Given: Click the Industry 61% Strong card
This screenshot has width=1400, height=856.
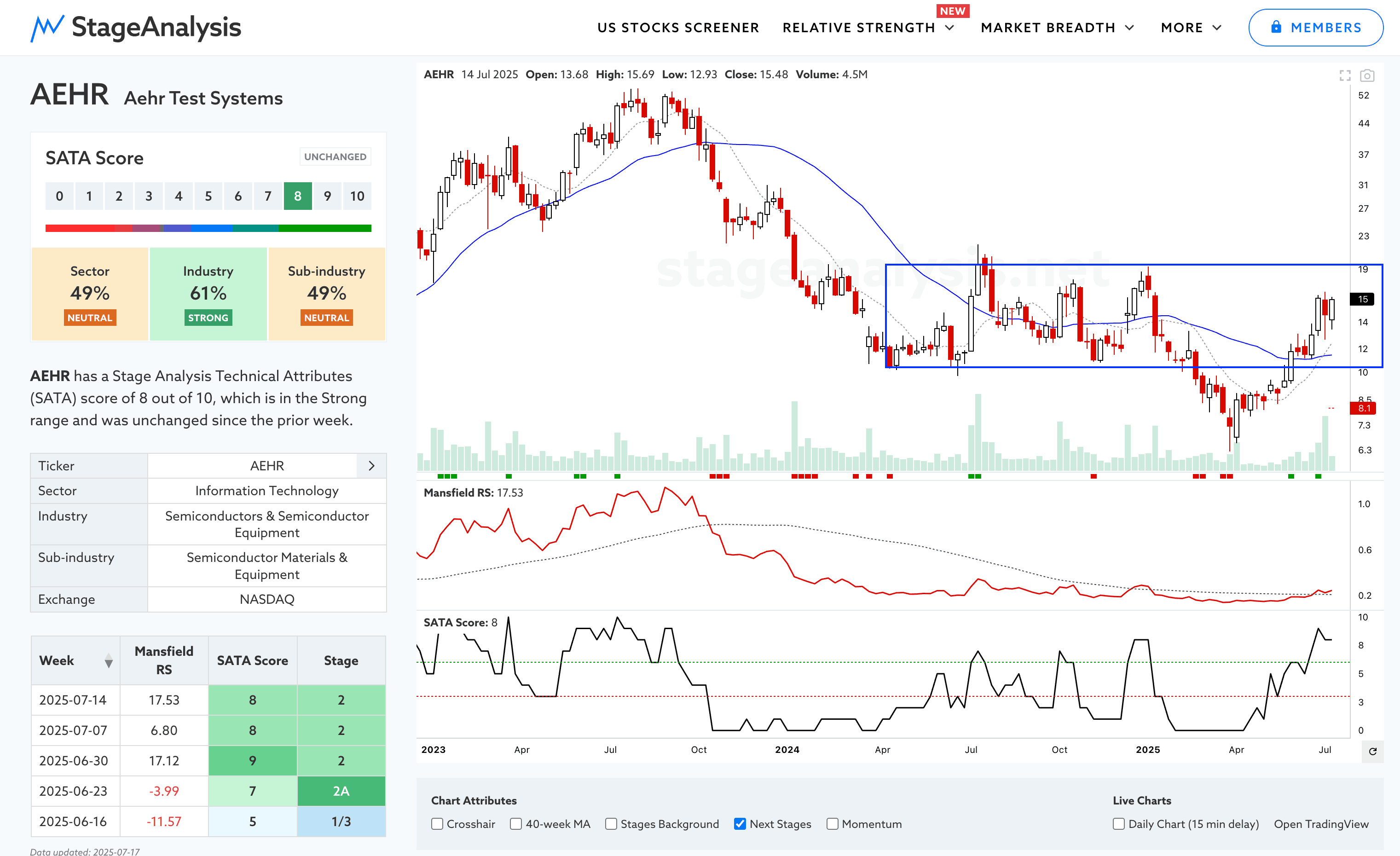Looking at the screenshot, I should (208, 294).
